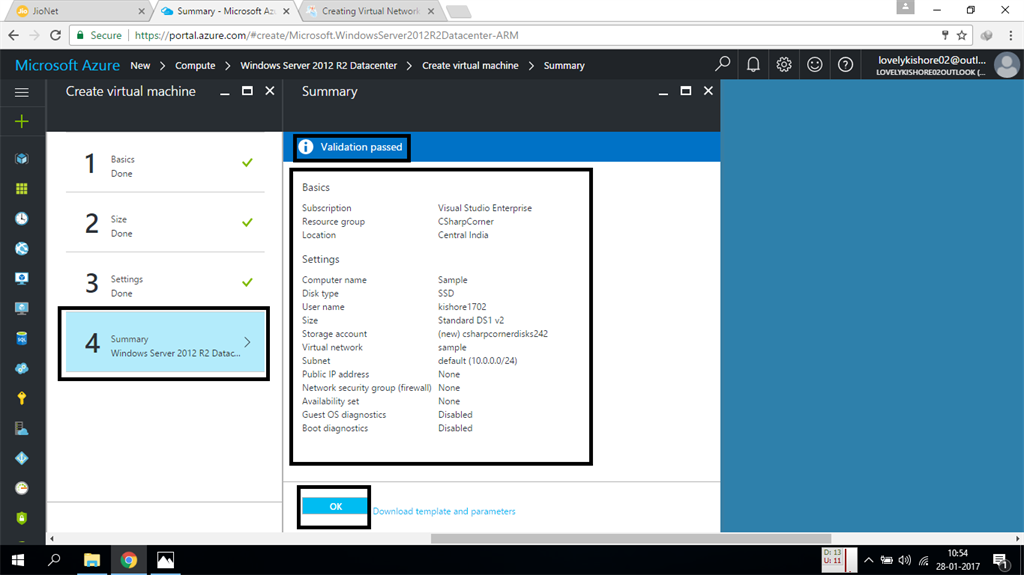Close the JioNet browser tab
Screen dimensions: 1024x575
(141, 11)
